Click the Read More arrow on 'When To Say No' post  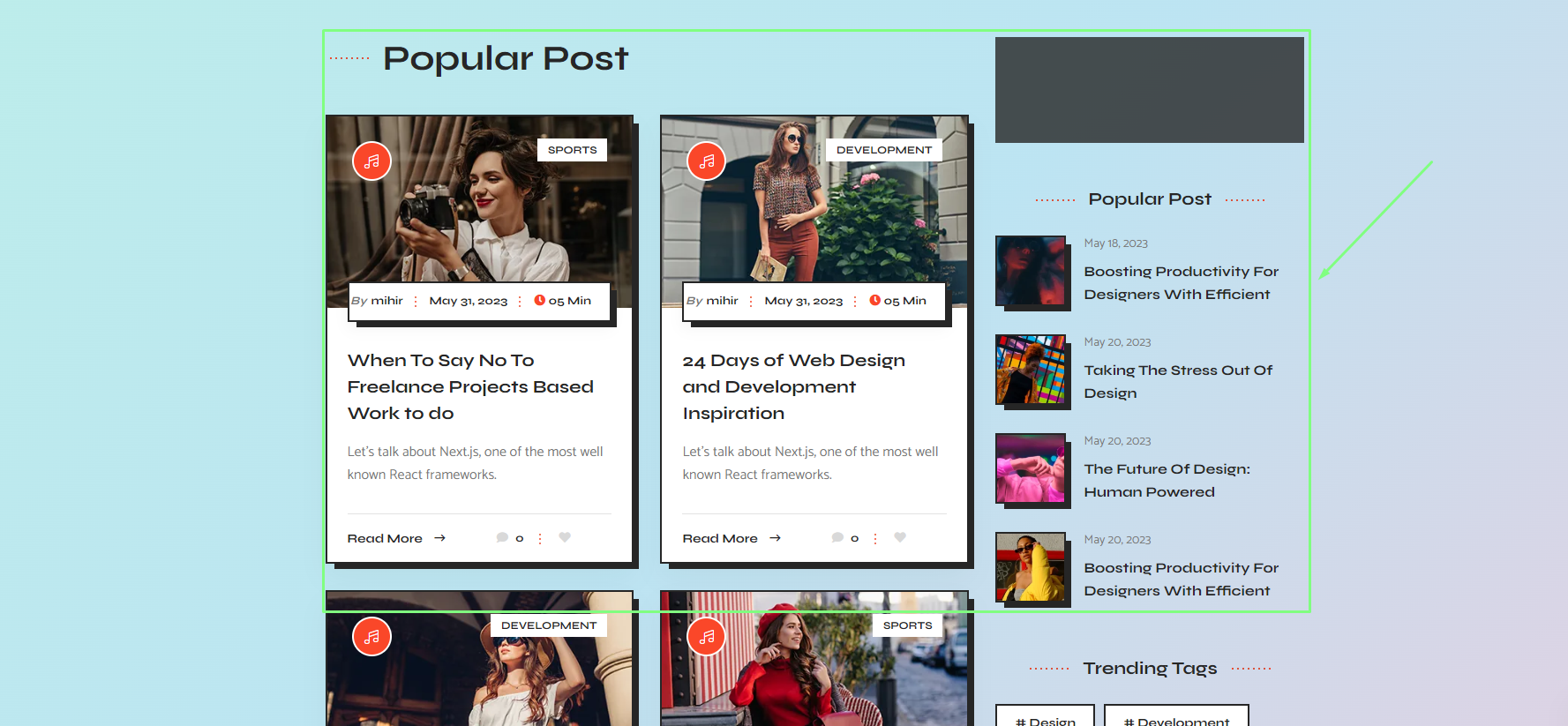439,538
